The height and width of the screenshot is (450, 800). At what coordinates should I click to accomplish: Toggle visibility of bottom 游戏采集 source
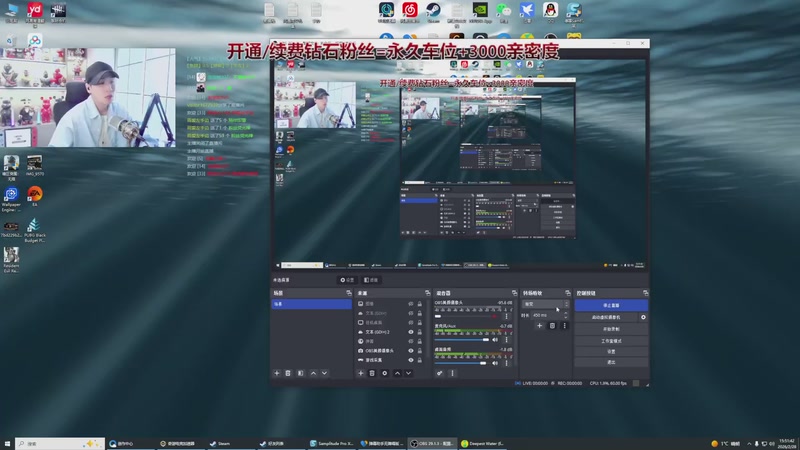(411, 360)
